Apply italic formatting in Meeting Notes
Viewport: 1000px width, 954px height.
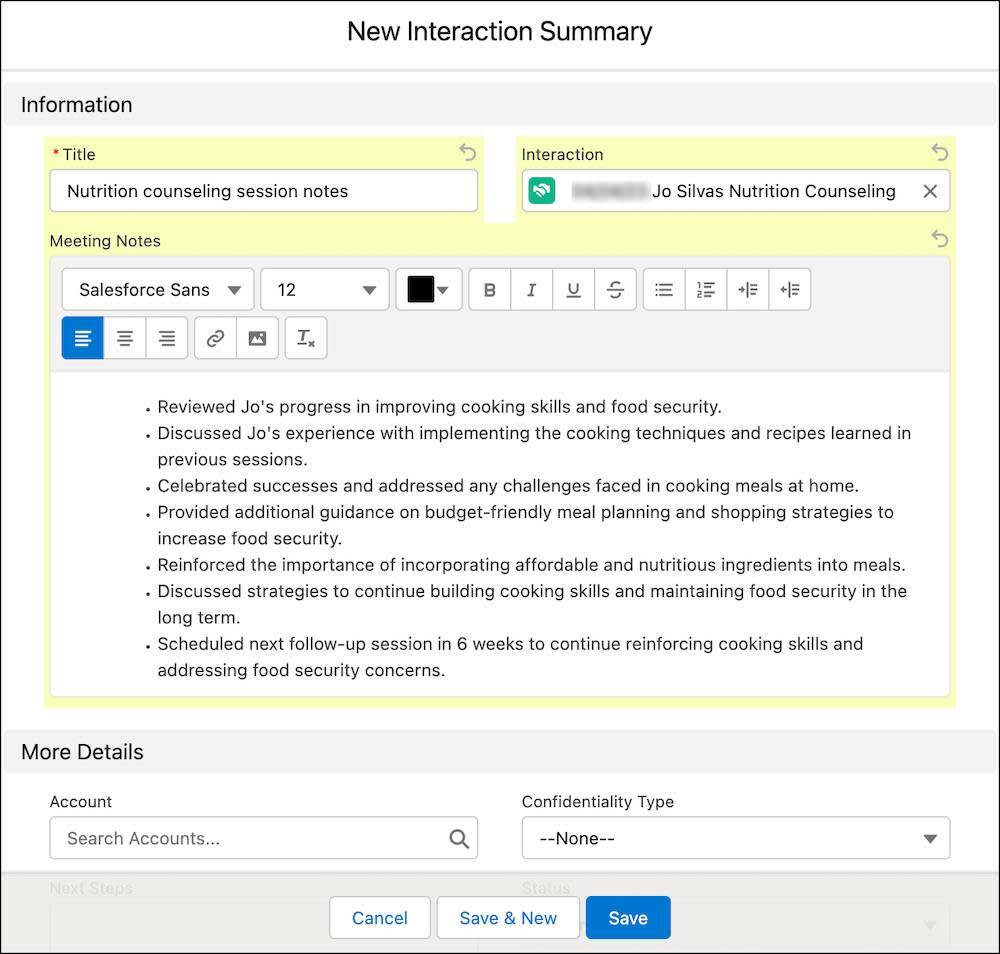pos(532,289)
